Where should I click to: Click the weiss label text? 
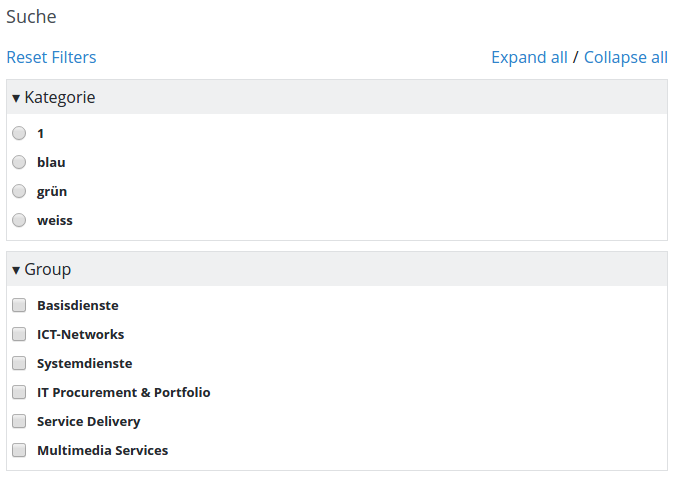pyautogui.click(x=55, y=220)
